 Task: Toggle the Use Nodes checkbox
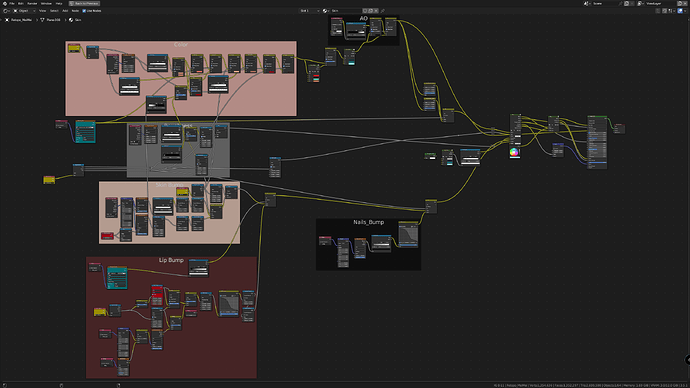84,11
